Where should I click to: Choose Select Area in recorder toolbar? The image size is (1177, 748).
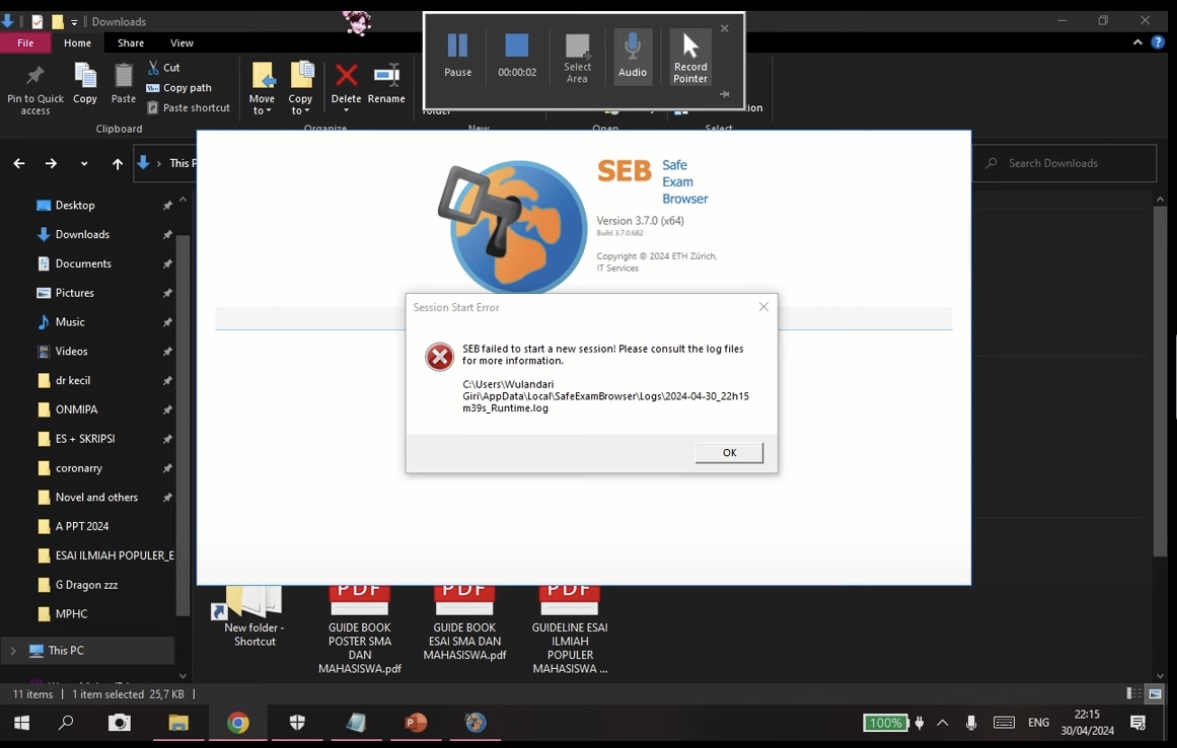click(x=576, y=57)
